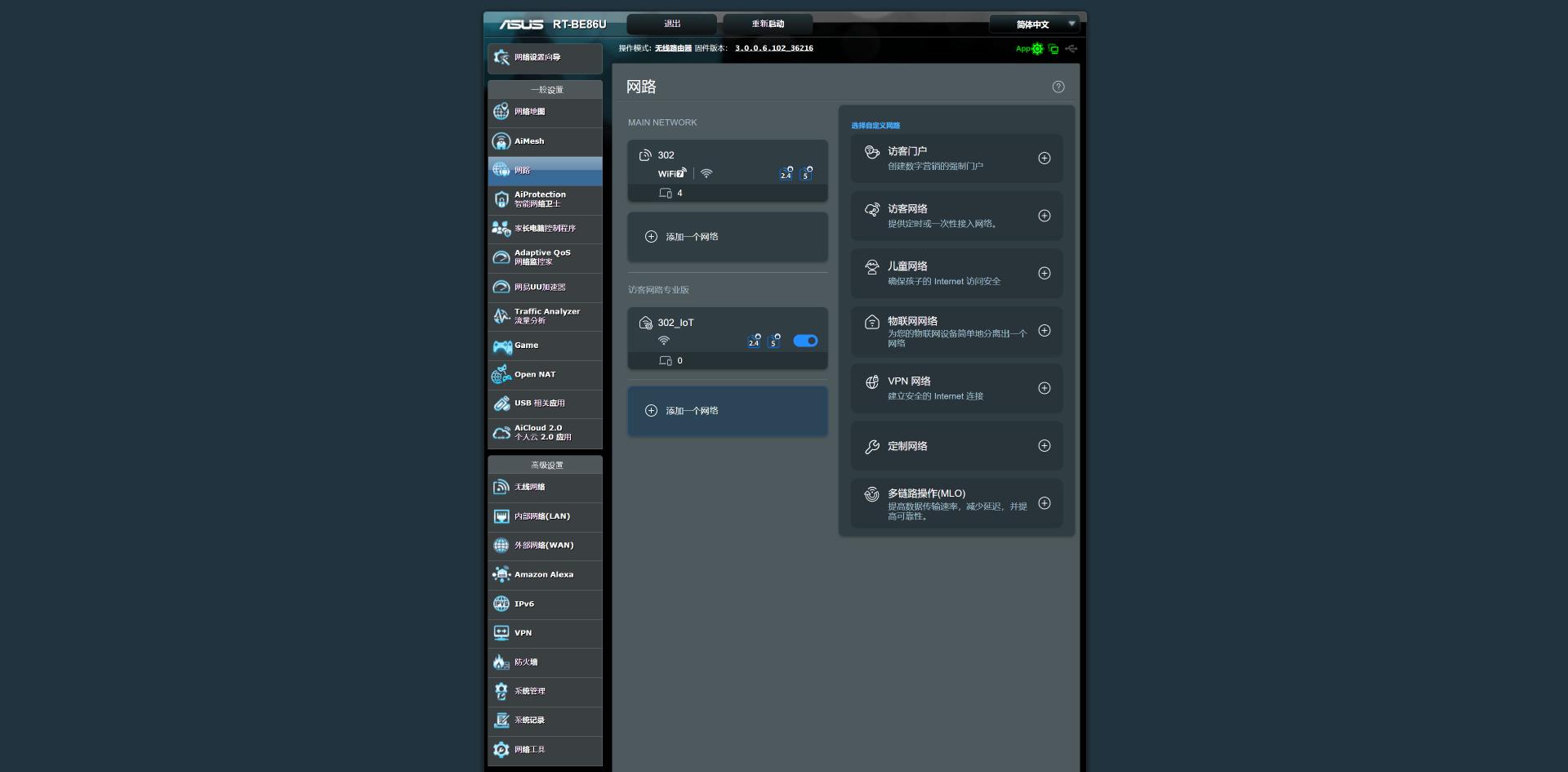Image resolution: width=1568 pixels, height=772 pixels.
Task: Click Traffic Analyzer 流量分析 icon
Action: (501, 316)
